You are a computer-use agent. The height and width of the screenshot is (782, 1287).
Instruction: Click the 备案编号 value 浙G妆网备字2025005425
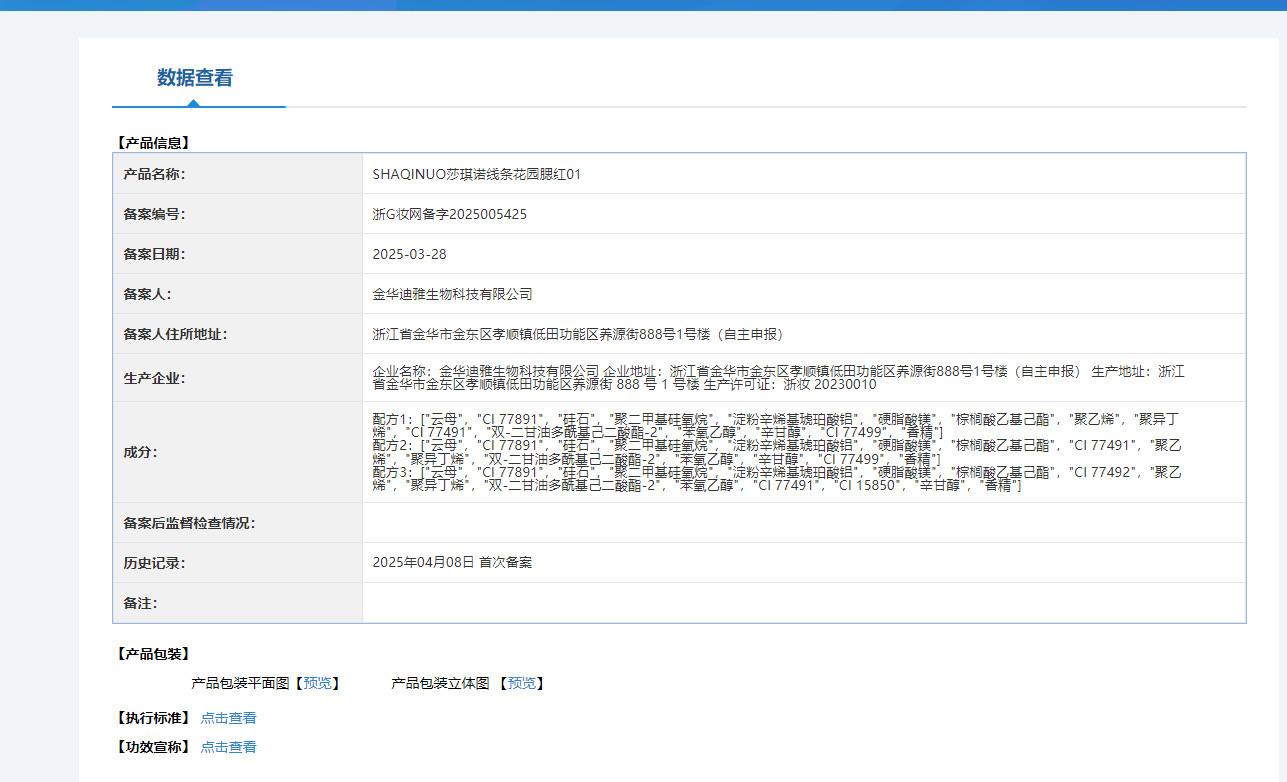point(449,214)
